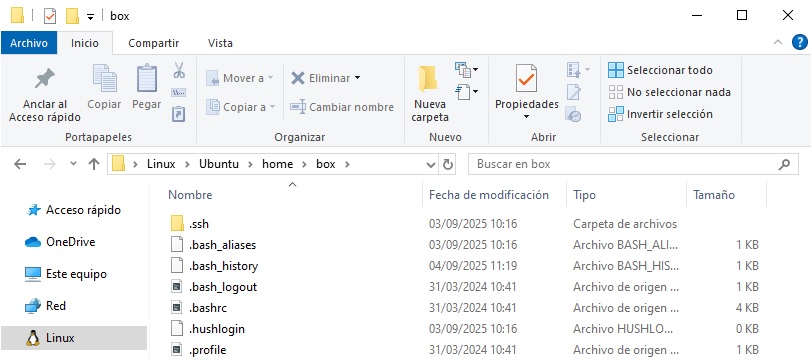This screenshot has height=362, width=812.
Task: Sort by the Fecha de modificación column
Action: tap(488, 195)
